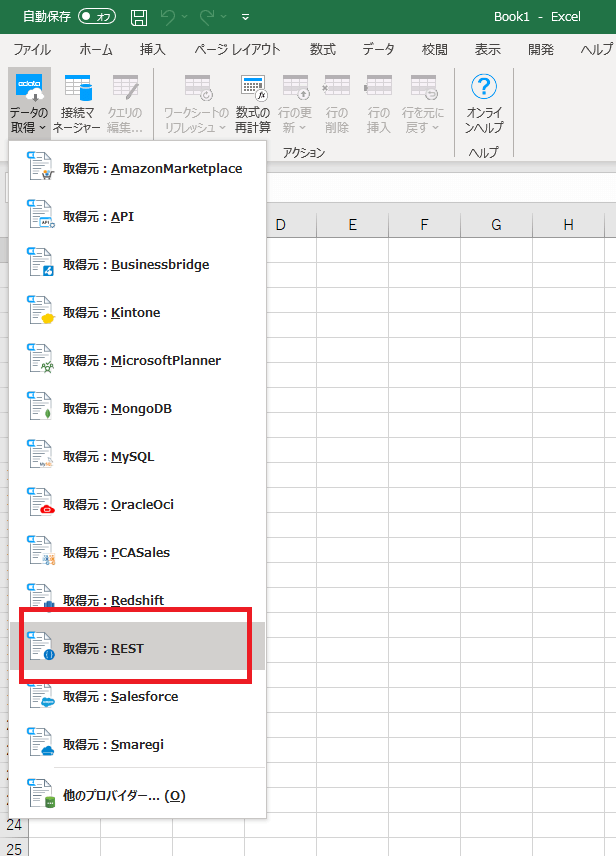Open the オンラインヘルプ icon

pyautogui.click(x=484, y=104)
